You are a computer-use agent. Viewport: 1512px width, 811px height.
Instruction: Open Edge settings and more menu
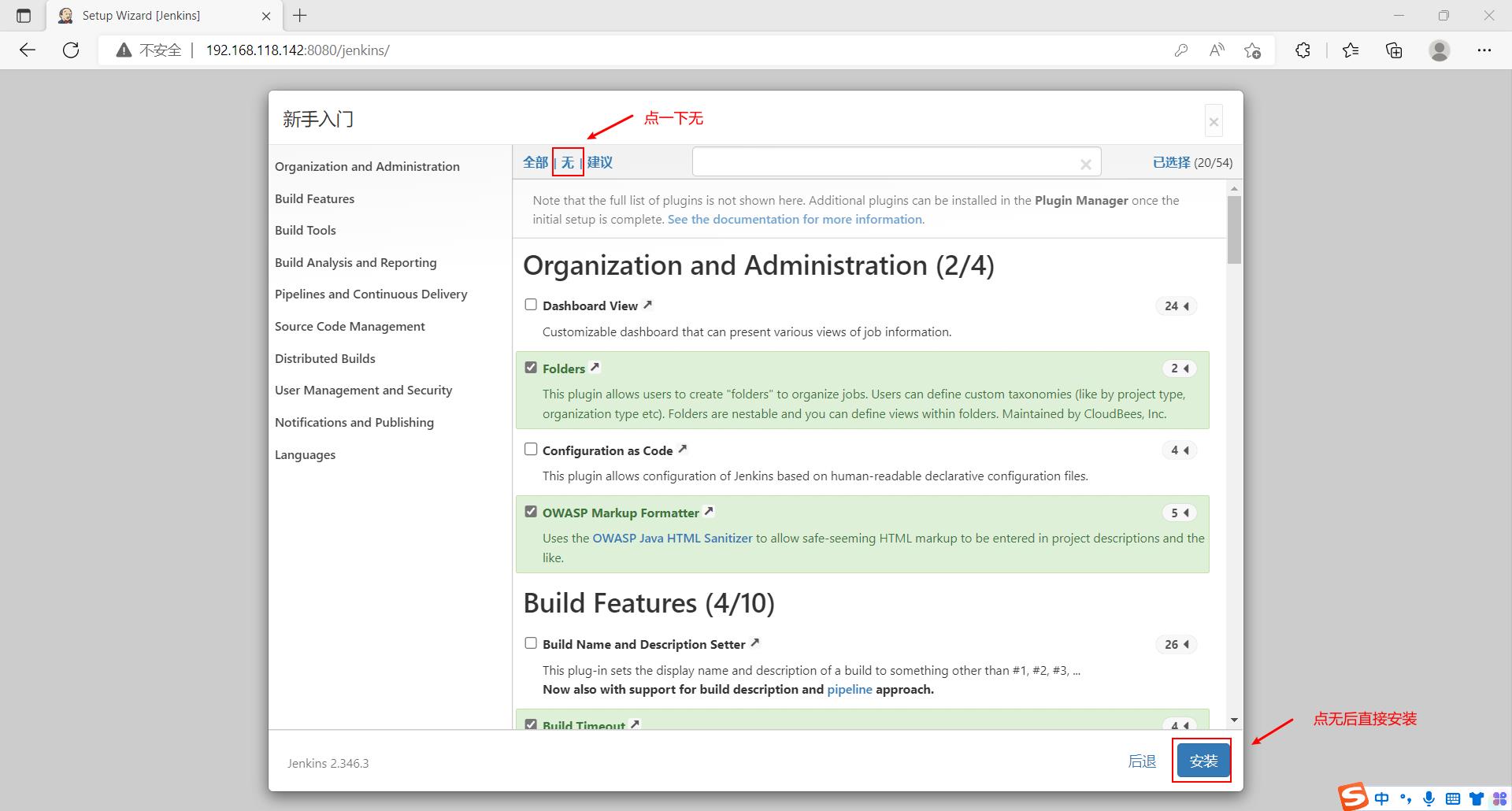click(x=1484, y=50)
